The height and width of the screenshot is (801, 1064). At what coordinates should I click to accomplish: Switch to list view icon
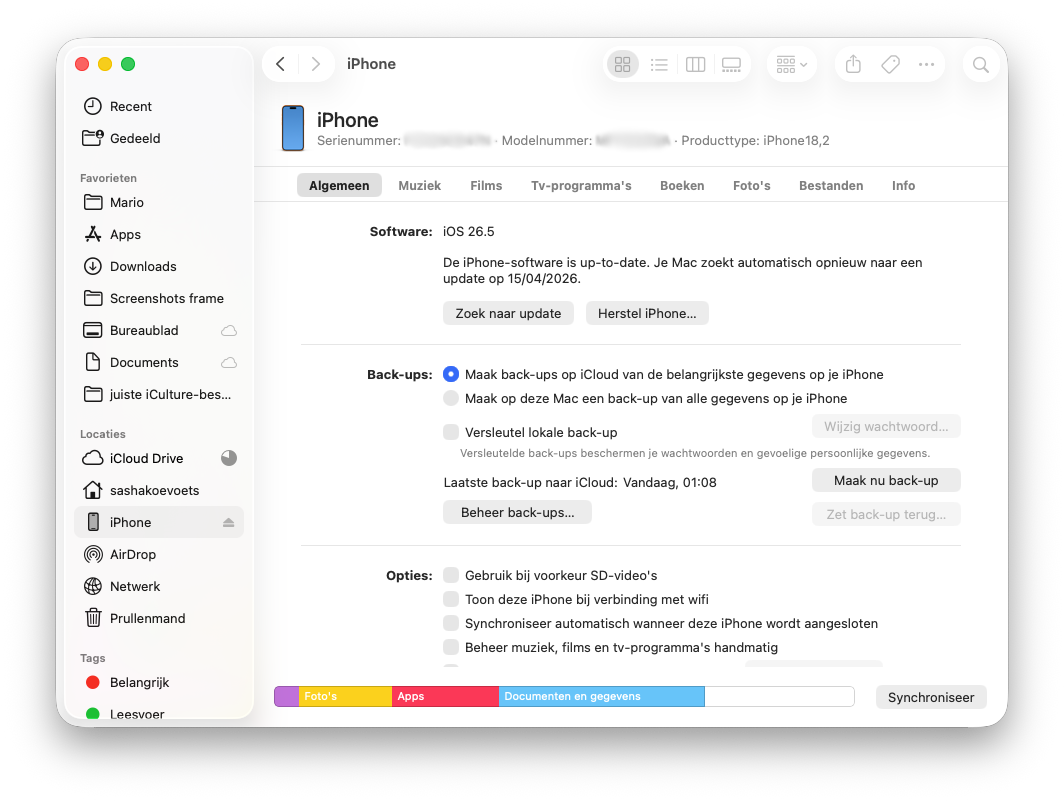(x=659, y=65)
